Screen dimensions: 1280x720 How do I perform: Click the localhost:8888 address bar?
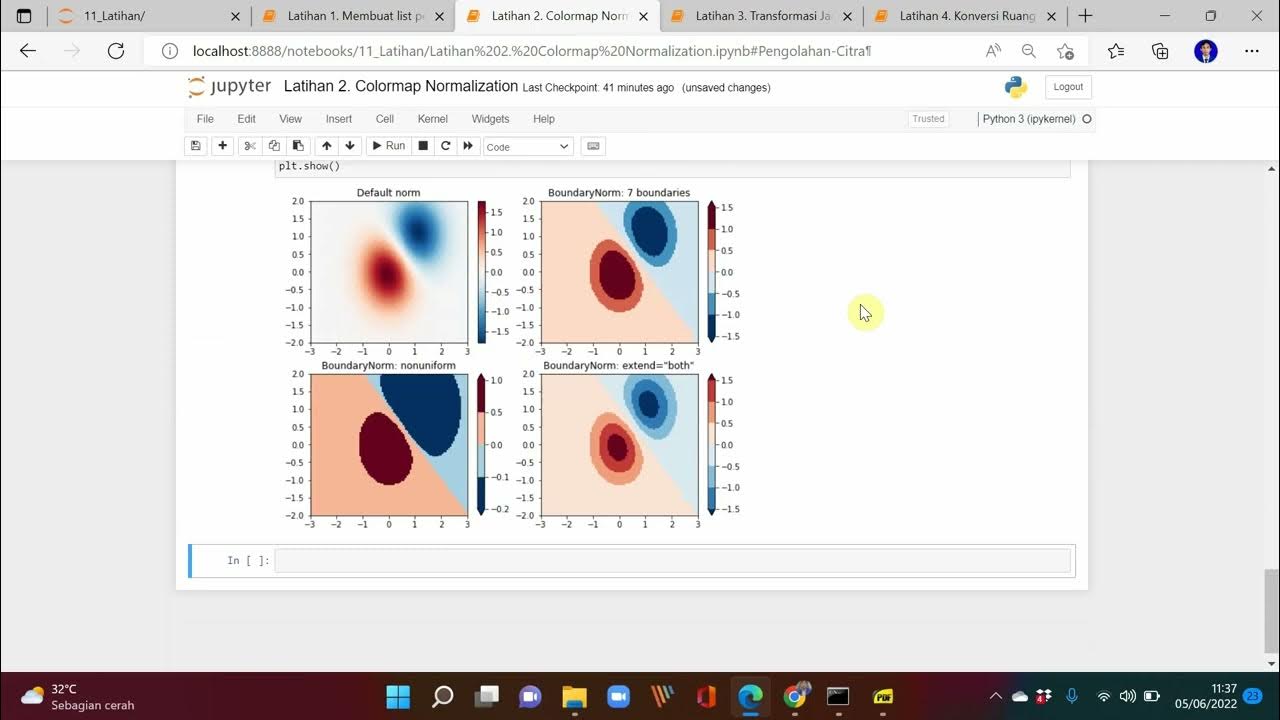pyautogui.click(x=531, y=51)
